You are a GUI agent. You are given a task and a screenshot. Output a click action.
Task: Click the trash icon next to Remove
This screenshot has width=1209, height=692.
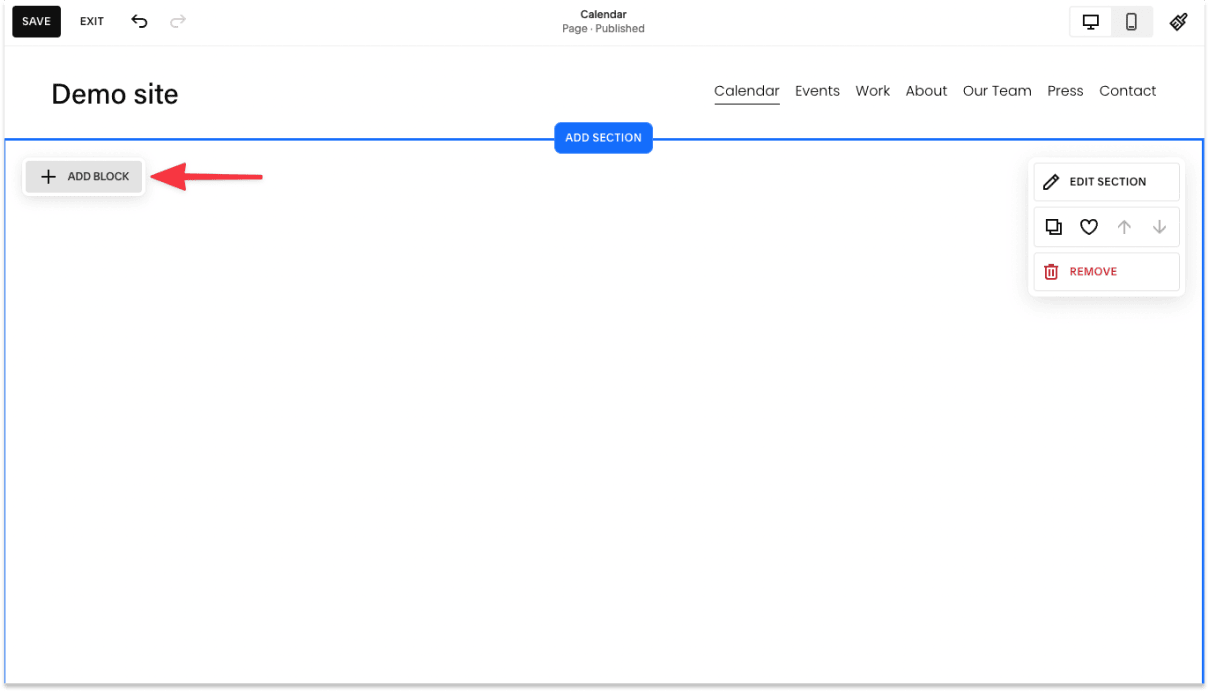coord(1050,271)
